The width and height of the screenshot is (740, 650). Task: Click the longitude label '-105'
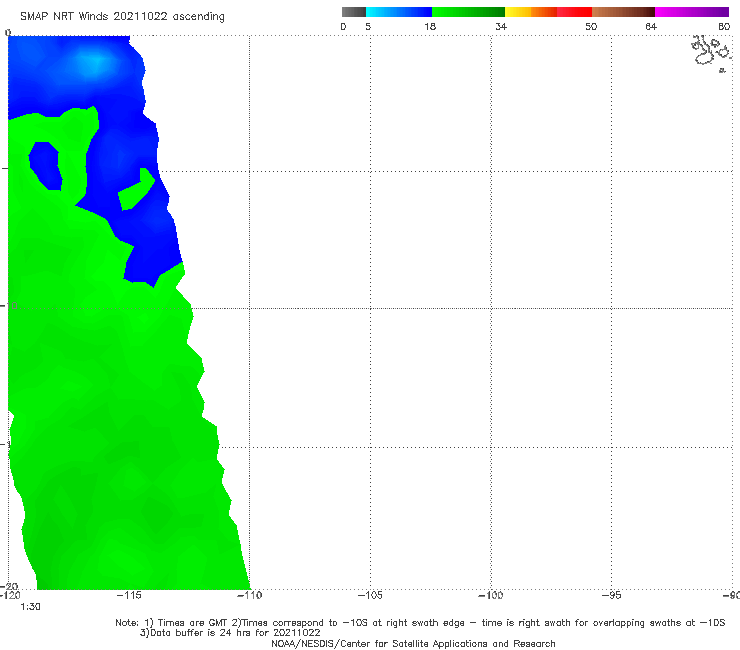click(370, 595)
